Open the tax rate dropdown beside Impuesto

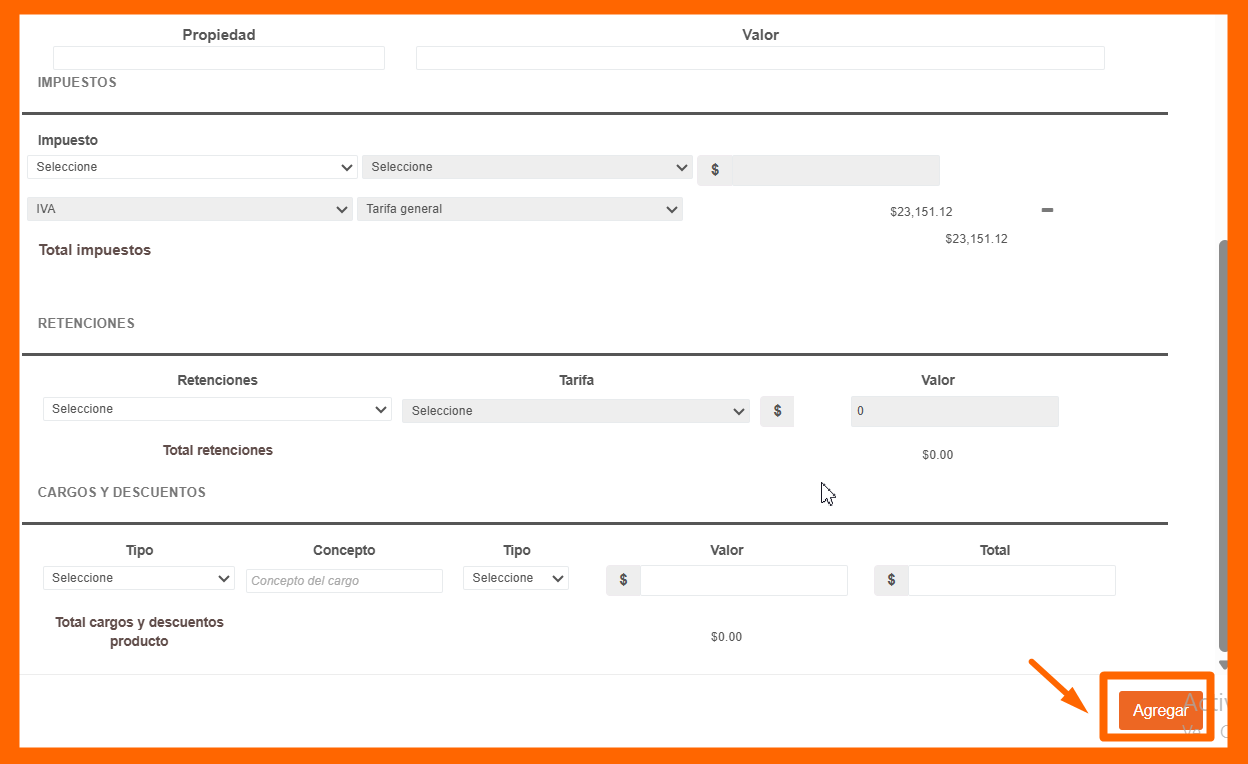coord(527,167)
